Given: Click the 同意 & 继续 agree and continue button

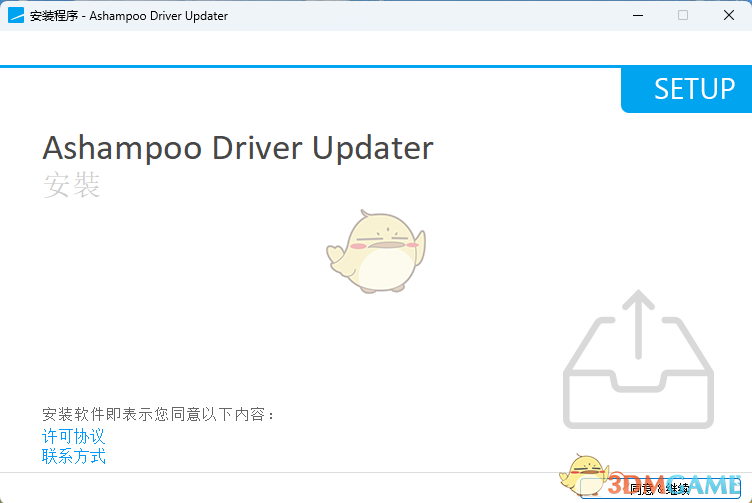Looking at the screenshot, I should 660,489.
